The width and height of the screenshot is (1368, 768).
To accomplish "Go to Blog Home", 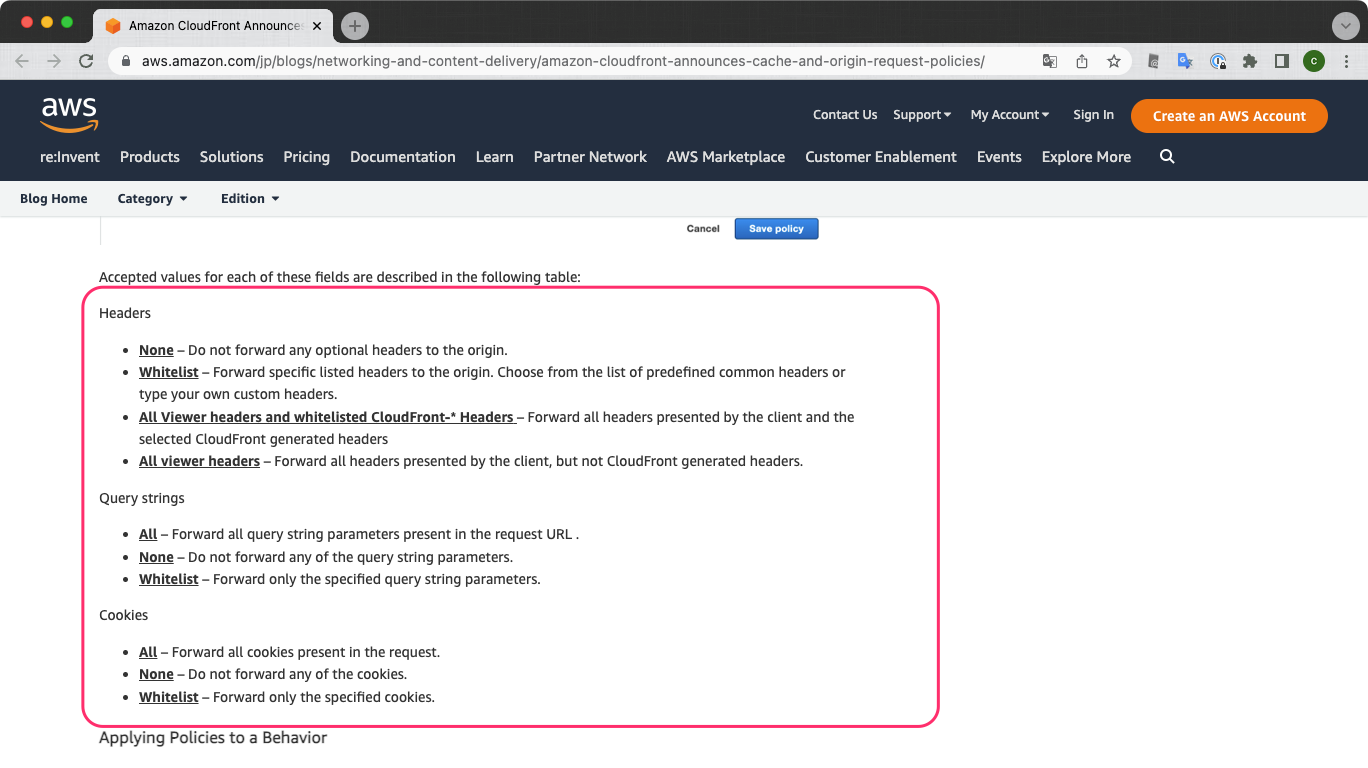I will (54, 199).
